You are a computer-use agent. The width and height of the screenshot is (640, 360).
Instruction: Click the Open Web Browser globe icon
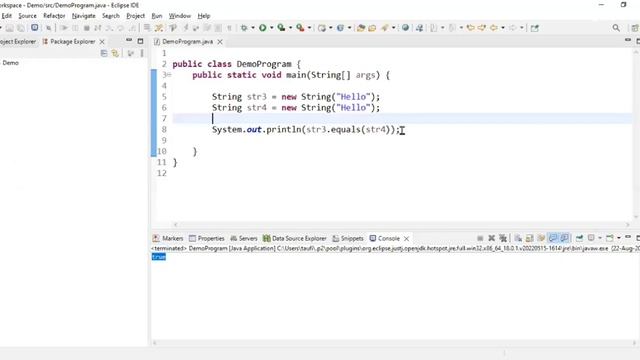pyautogui.click(x=405, y=28)
